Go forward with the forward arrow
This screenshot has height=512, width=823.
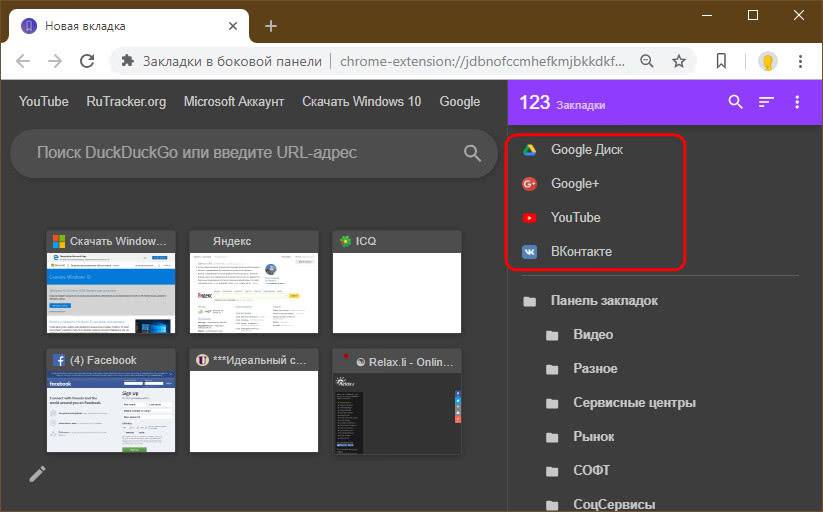pyautogui.click(x=55, y=61)
